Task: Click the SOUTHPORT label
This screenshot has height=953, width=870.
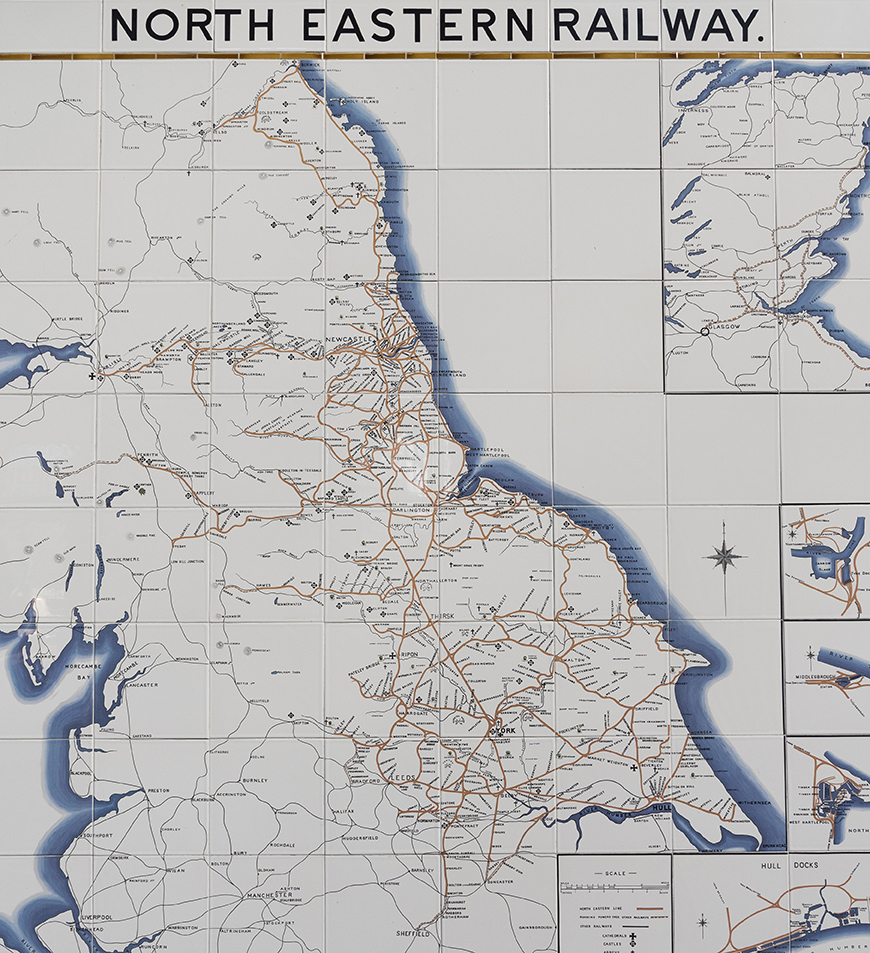Action: [100, 836]
